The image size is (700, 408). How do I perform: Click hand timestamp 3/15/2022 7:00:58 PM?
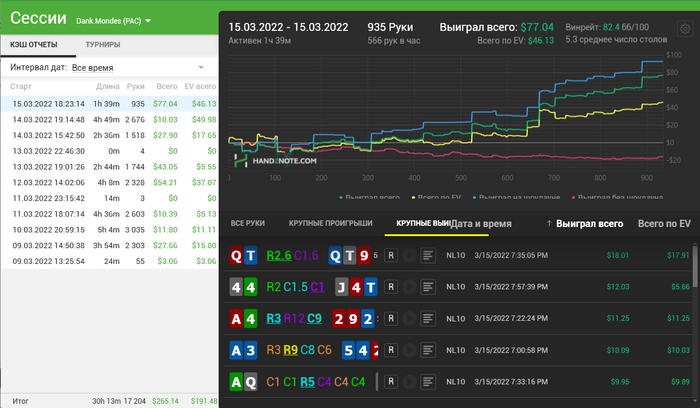(x=511, y=350)
